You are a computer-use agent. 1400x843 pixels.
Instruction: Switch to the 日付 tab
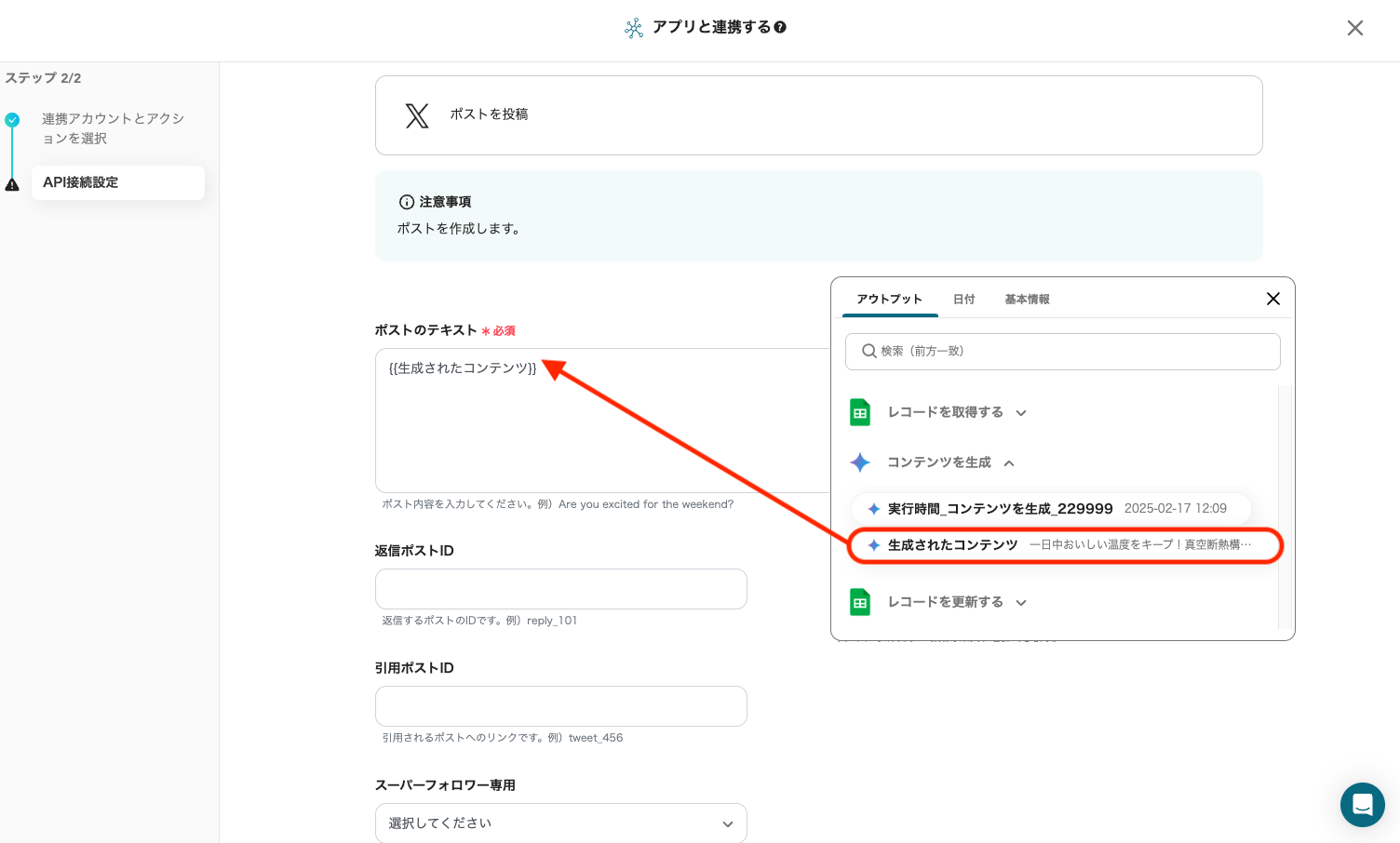(963, 300)
